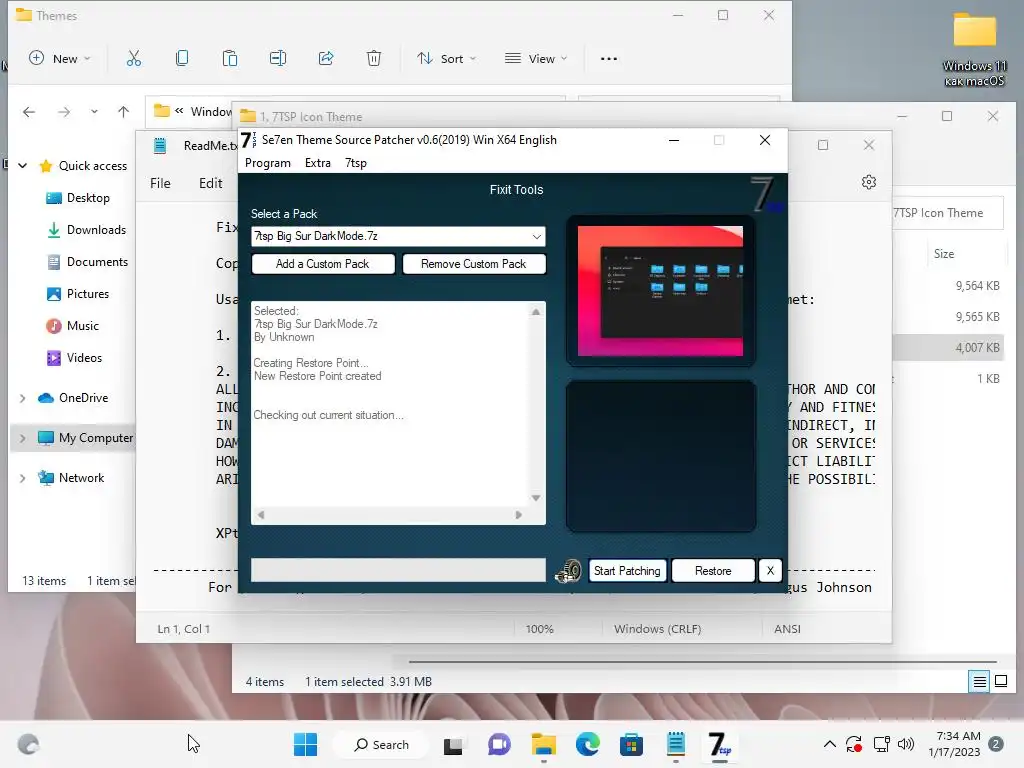Switch to Notepad on the taskbar
Viewport: 1024px width, 768px height.
676,744
